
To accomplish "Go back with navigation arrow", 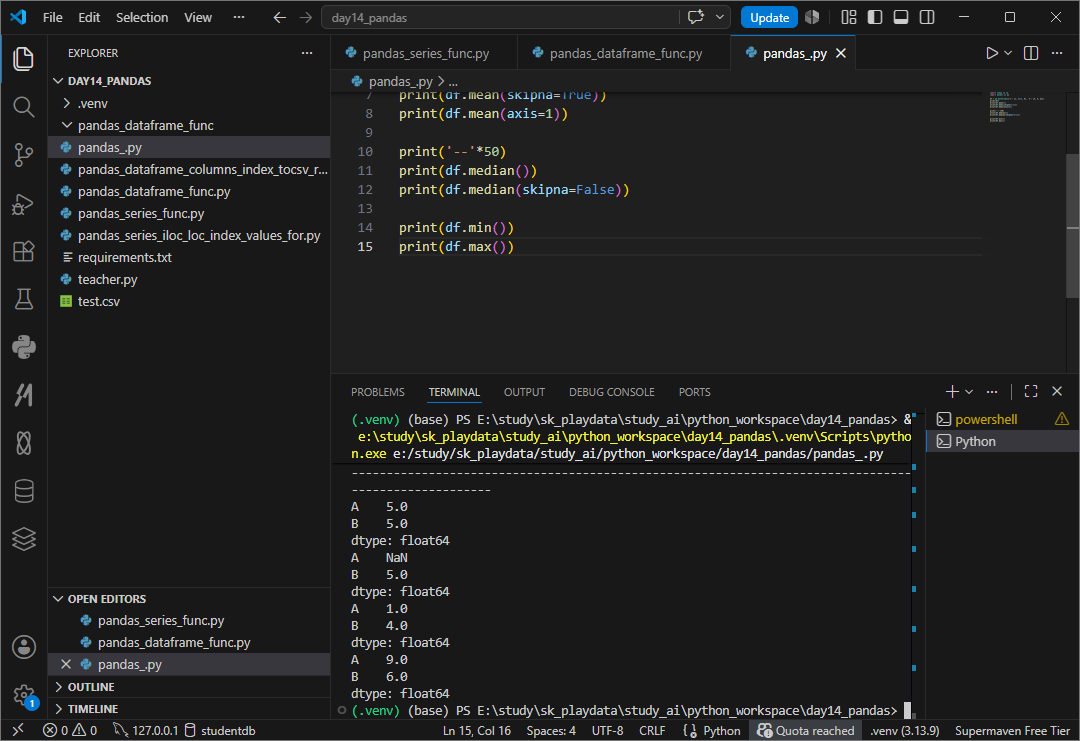I will pos(279,17).
